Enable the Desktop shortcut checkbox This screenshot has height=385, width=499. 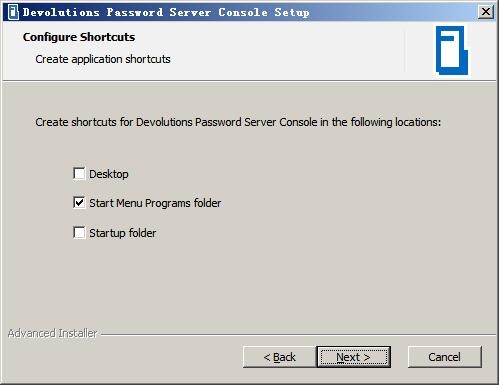coord(79,174)
